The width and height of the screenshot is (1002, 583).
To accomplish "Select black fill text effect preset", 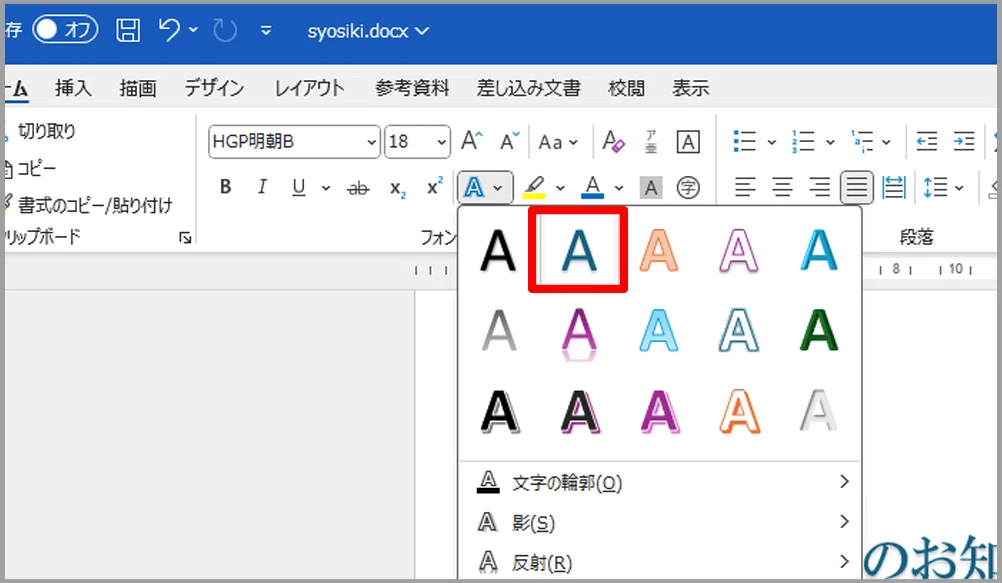I will pos(498,251).
